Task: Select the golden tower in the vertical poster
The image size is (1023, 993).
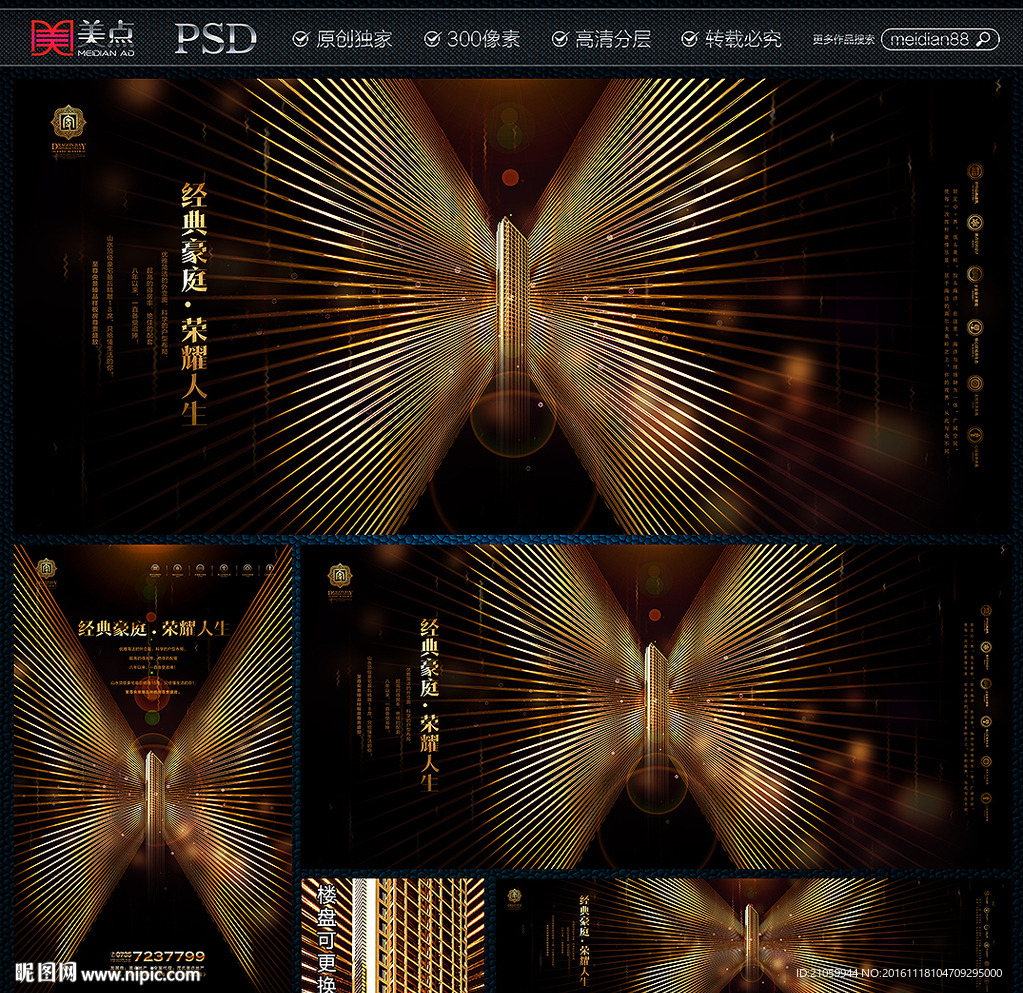Action: [x=154, y=797]
